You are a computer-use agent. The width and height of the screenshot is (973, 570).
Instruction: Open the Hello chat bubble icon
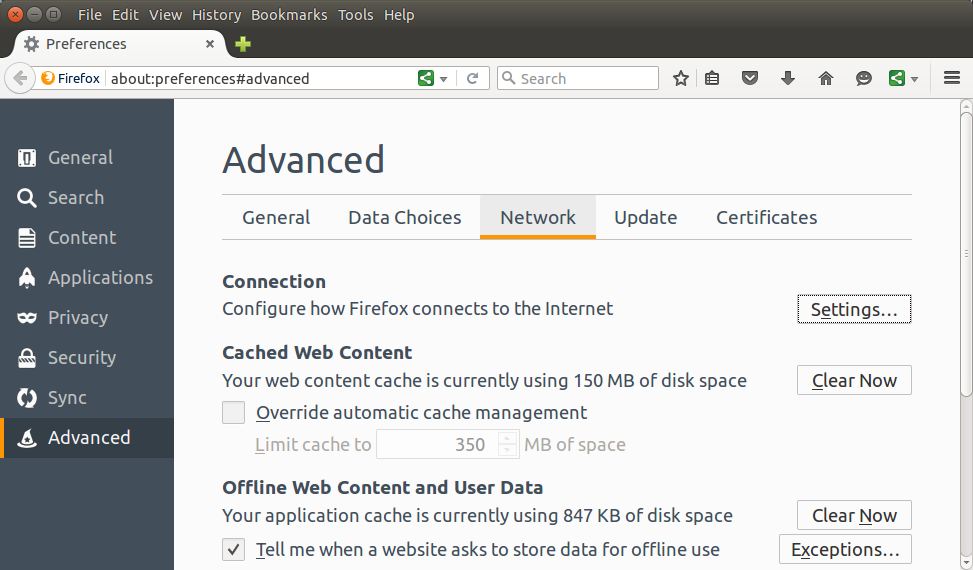(x=863, y=78)
